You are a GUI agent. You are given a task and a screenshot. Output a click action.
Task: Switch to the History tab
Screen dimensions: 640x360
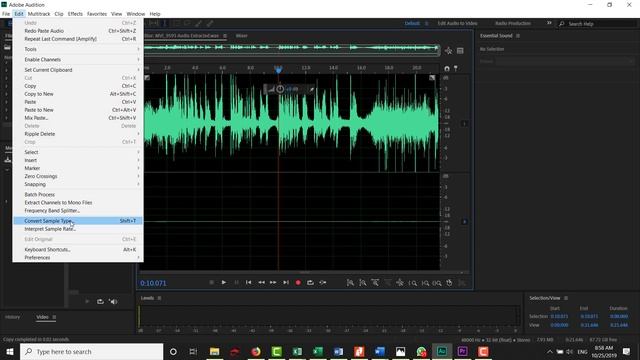point(12,317)
